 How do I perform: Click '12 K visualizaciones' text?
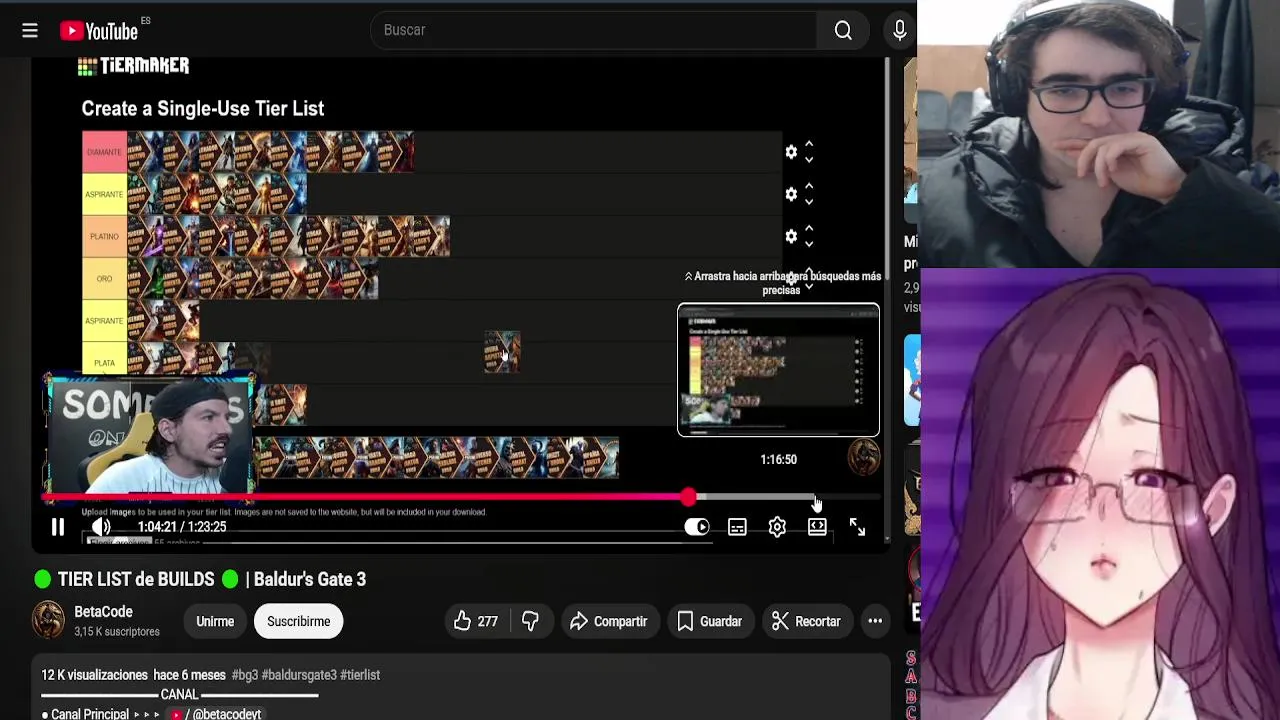click(94, 675)
